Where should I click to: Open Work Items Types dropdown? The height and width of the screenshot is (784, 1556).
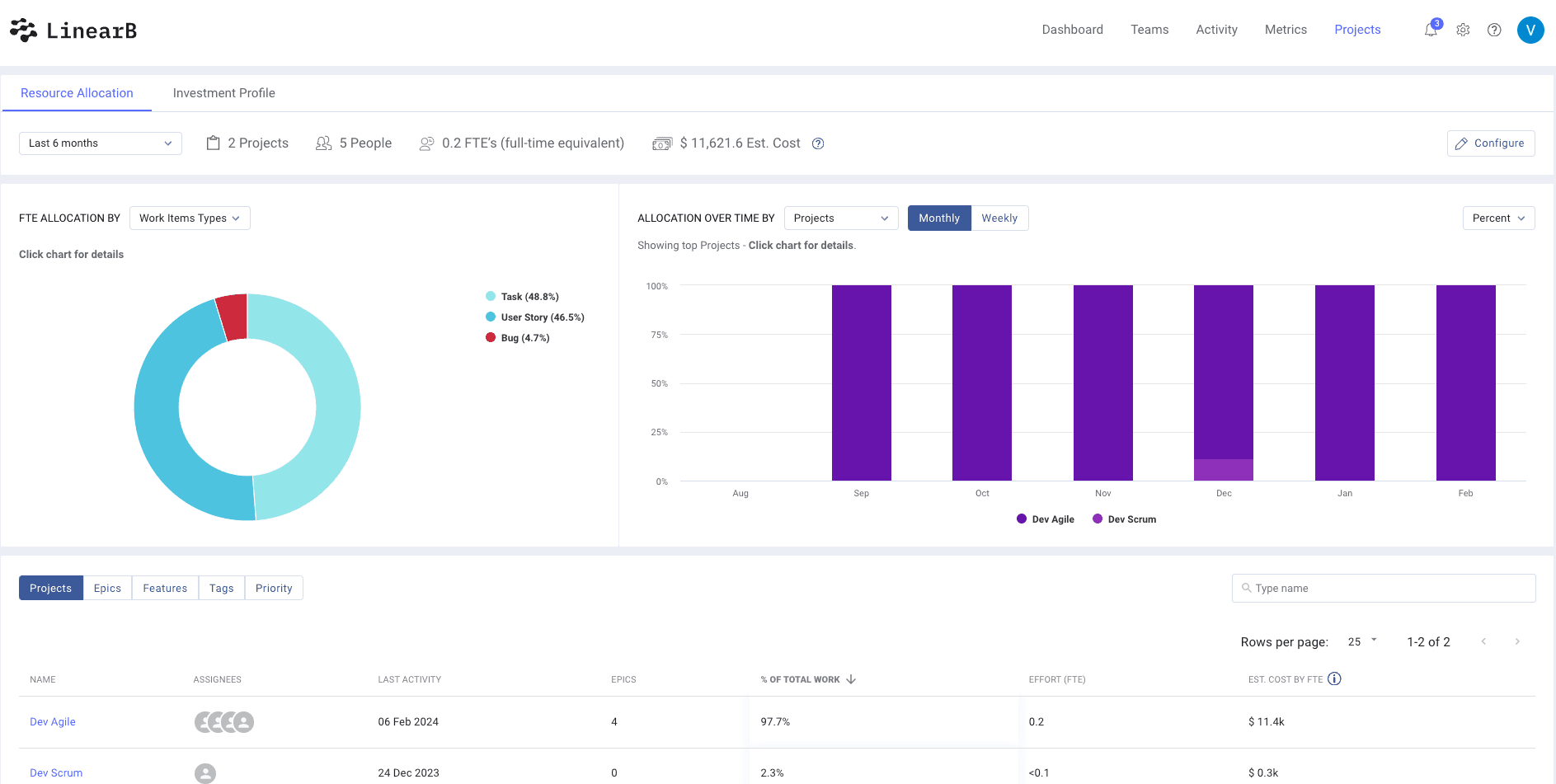pos(190,218)
